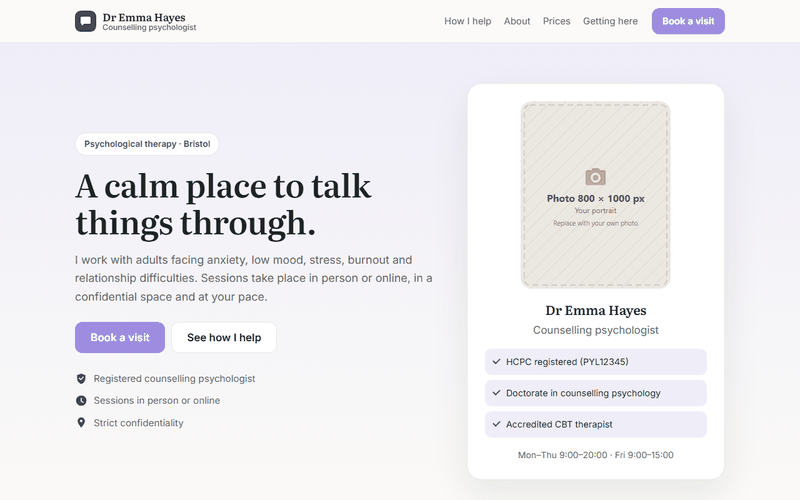
Task: Click the Psychological therapy · Bristol badge
Action: click(147, 144)
